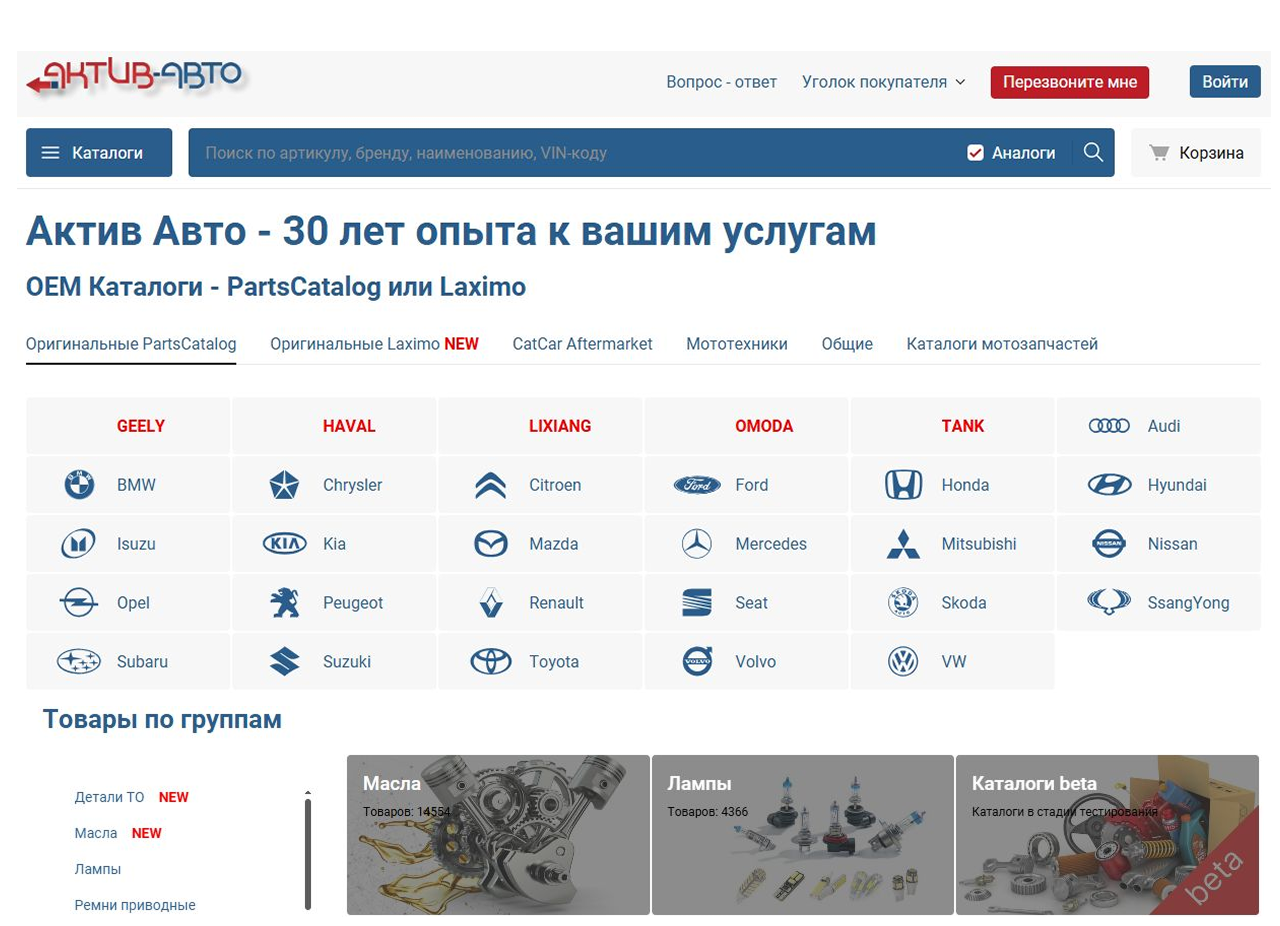1280x926 pixels.
Task: Pick the Mitsubishi diamonds logo
Action: pos(903,544)
